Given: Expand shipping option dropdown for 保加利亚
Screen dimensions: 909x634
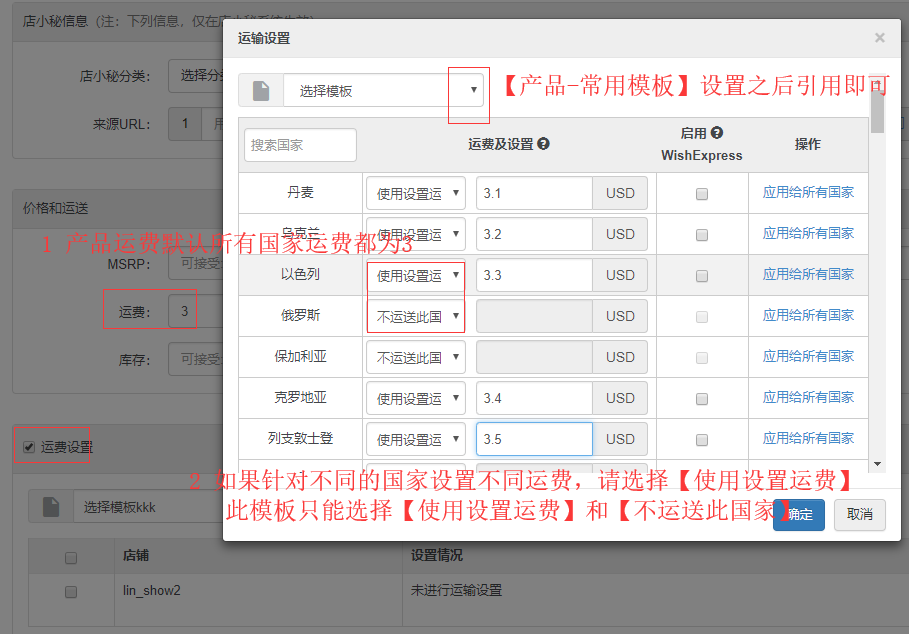Looking at the screenshot, I should pos(415,357).
